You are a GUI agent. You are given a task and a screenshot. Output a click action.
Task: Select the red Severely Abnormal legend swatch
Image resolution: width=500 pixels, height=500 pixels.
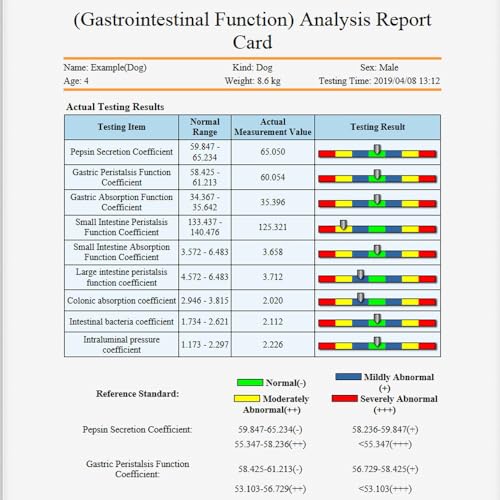pyautogui.click(x=345, y=398)
